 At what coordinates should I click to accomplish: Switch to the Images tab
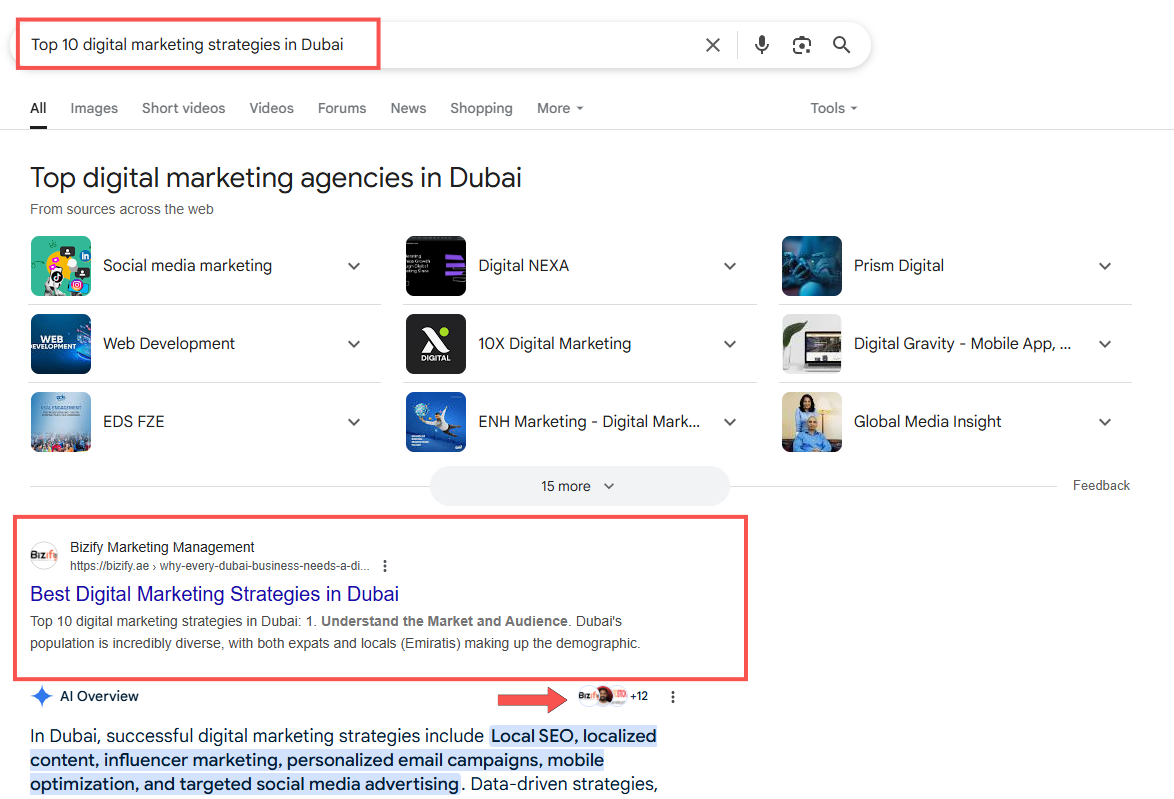(x=94, y=109)
